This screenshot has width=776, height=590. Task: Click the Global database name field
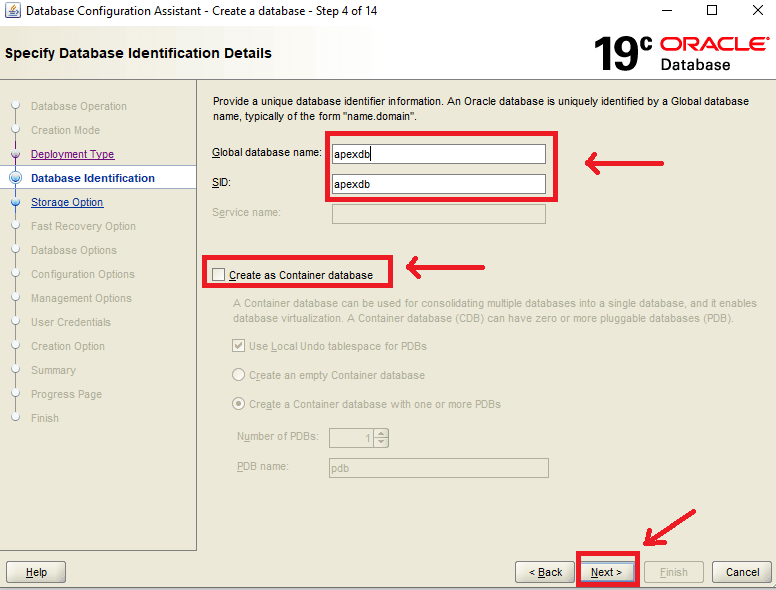pyautogui.click(x=437, y=154)
